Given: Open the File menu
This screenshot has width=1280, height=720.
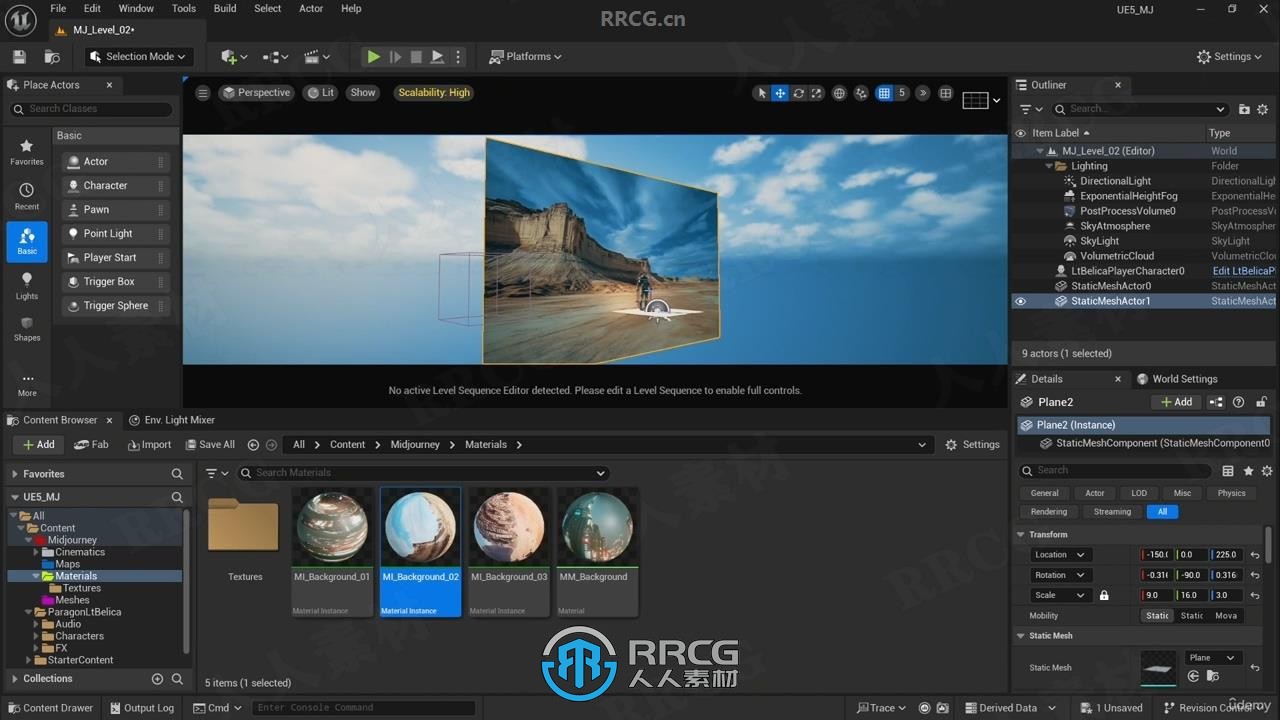Looking at the screenshot, I should (58, 8).
